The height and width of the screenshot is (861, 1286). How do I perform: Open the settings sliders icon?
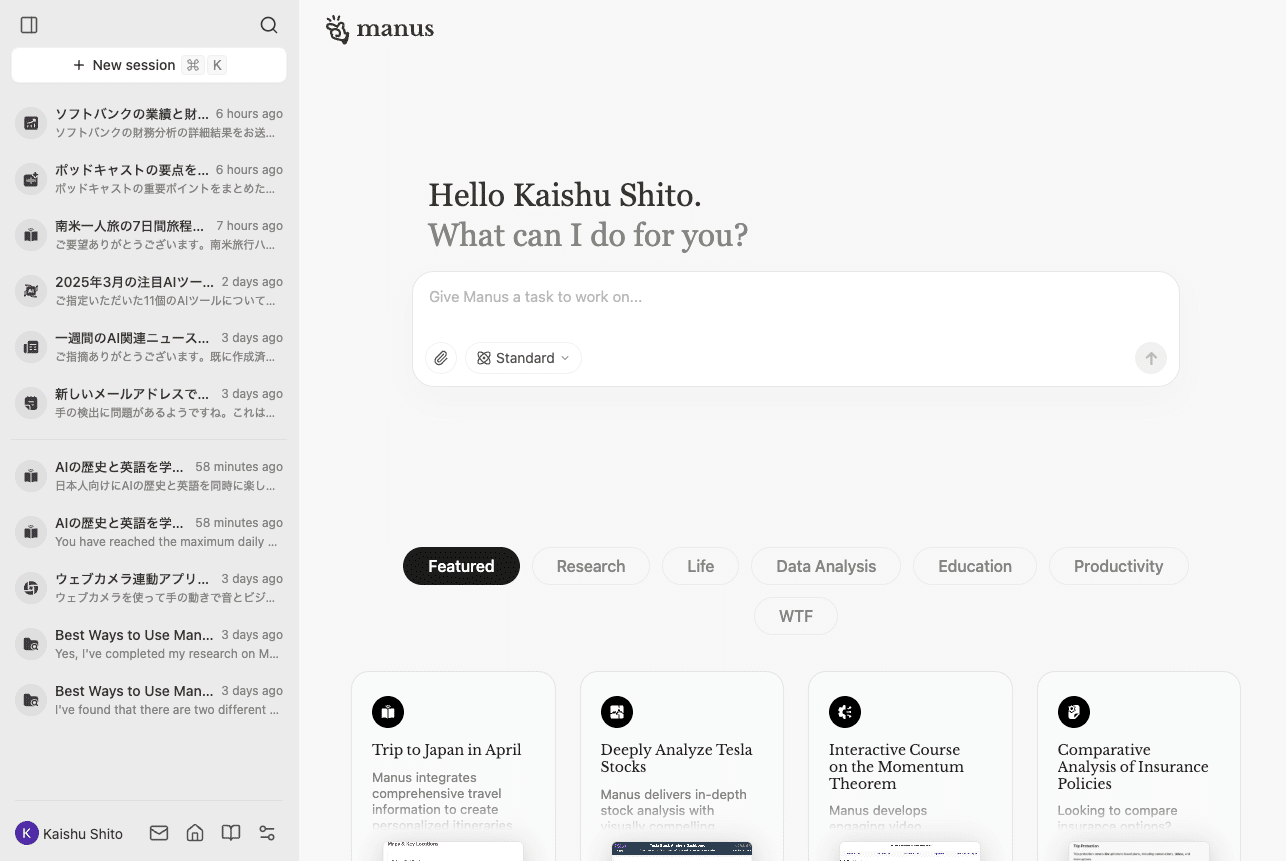(x=267, y=833)
